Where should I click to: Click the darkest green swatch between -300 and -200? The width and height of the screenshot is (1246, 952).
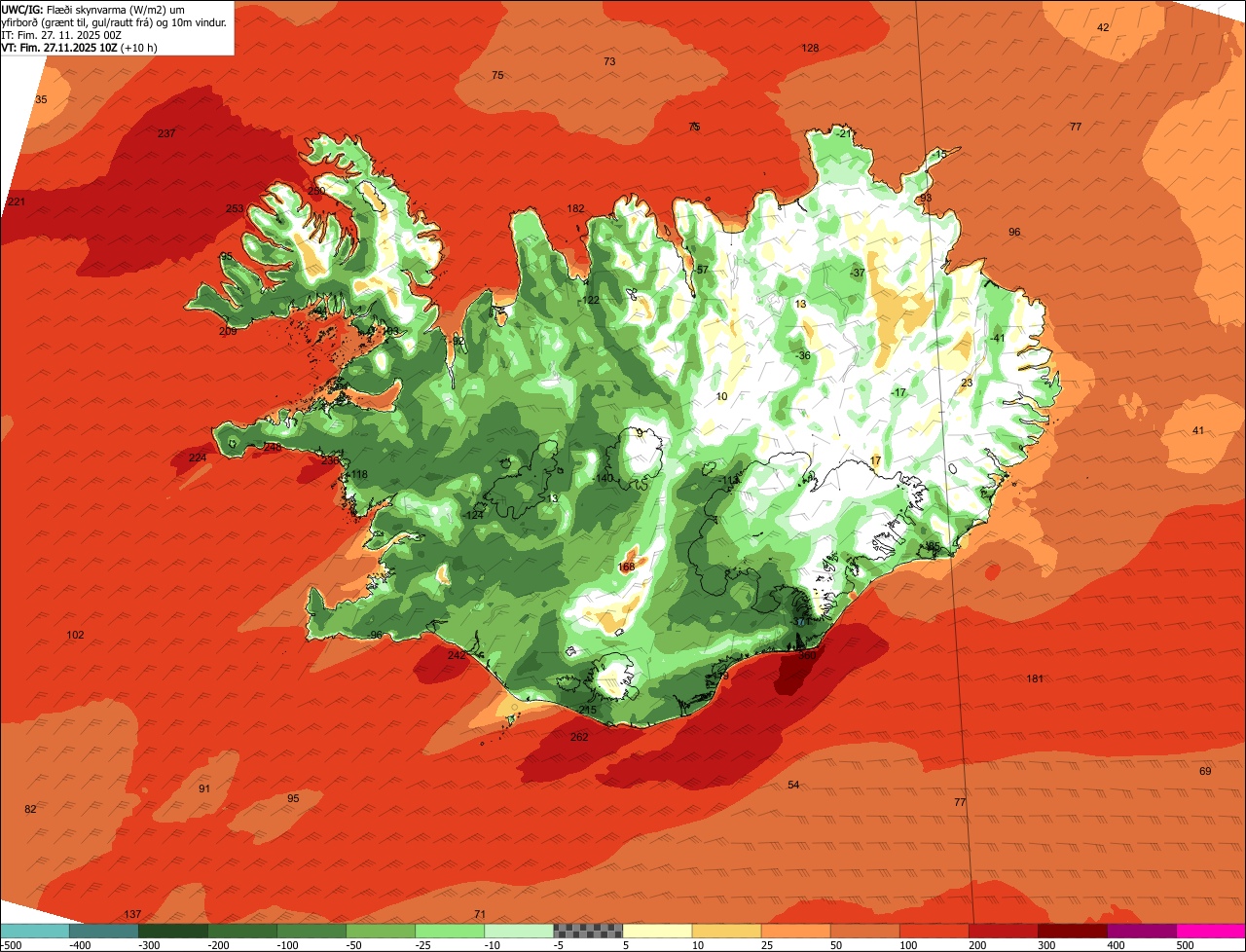(172, 931)
